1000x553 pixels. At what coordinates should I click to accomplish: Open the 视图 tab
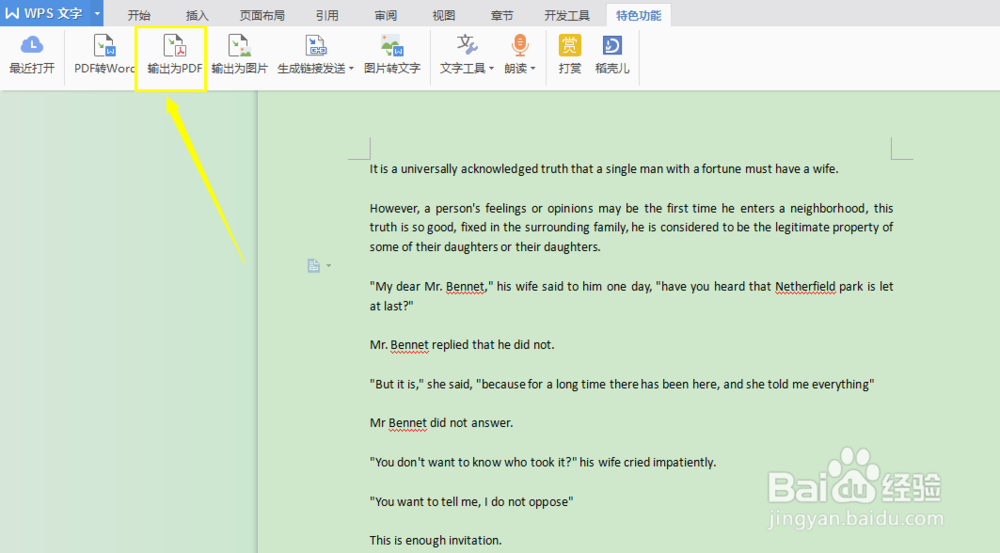click(444, 15)
